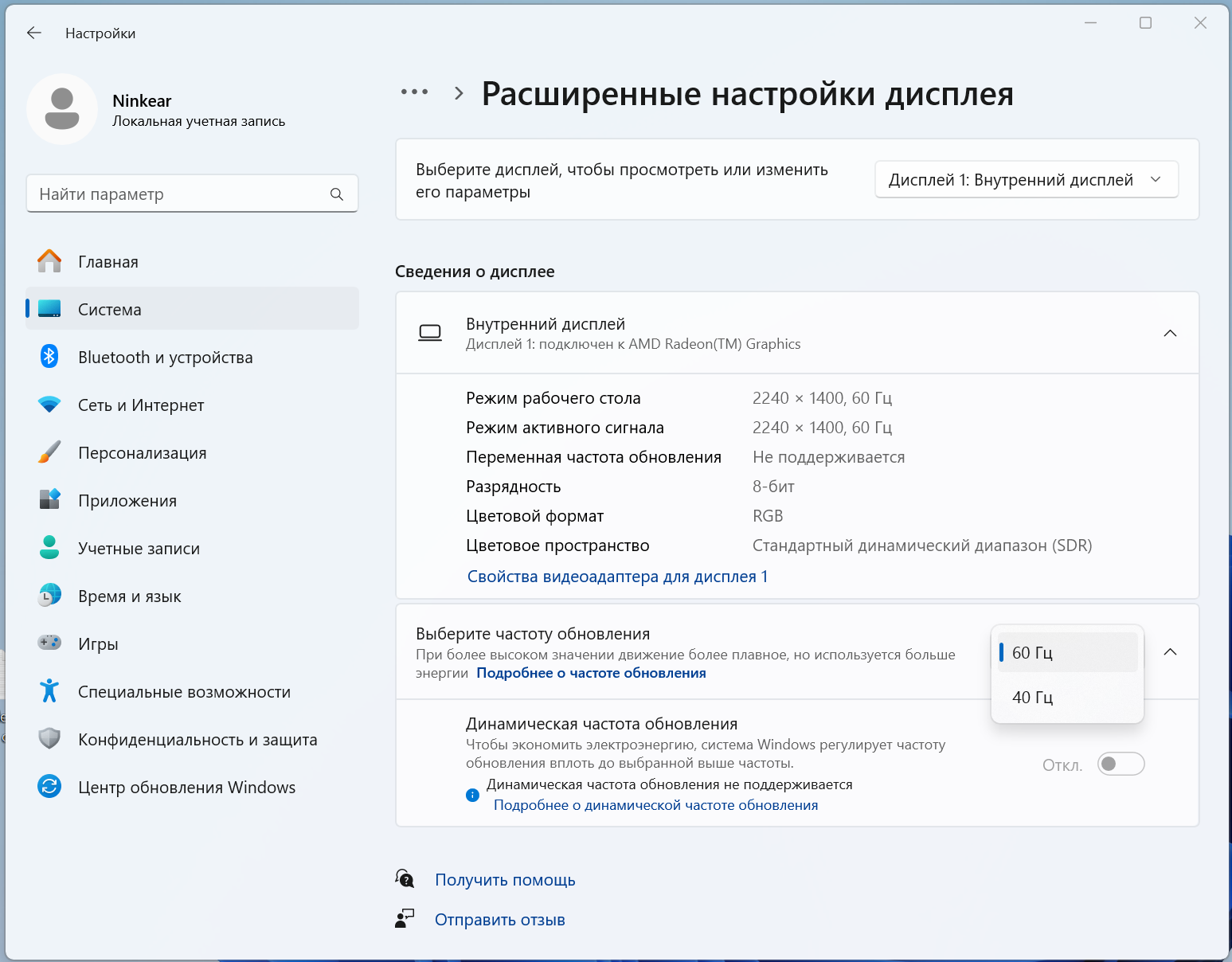The width and height of the screenshot is (1232, 962).
Task: Select the 40 Гц refresh rate option
Action: click(x=1033, y=698)
